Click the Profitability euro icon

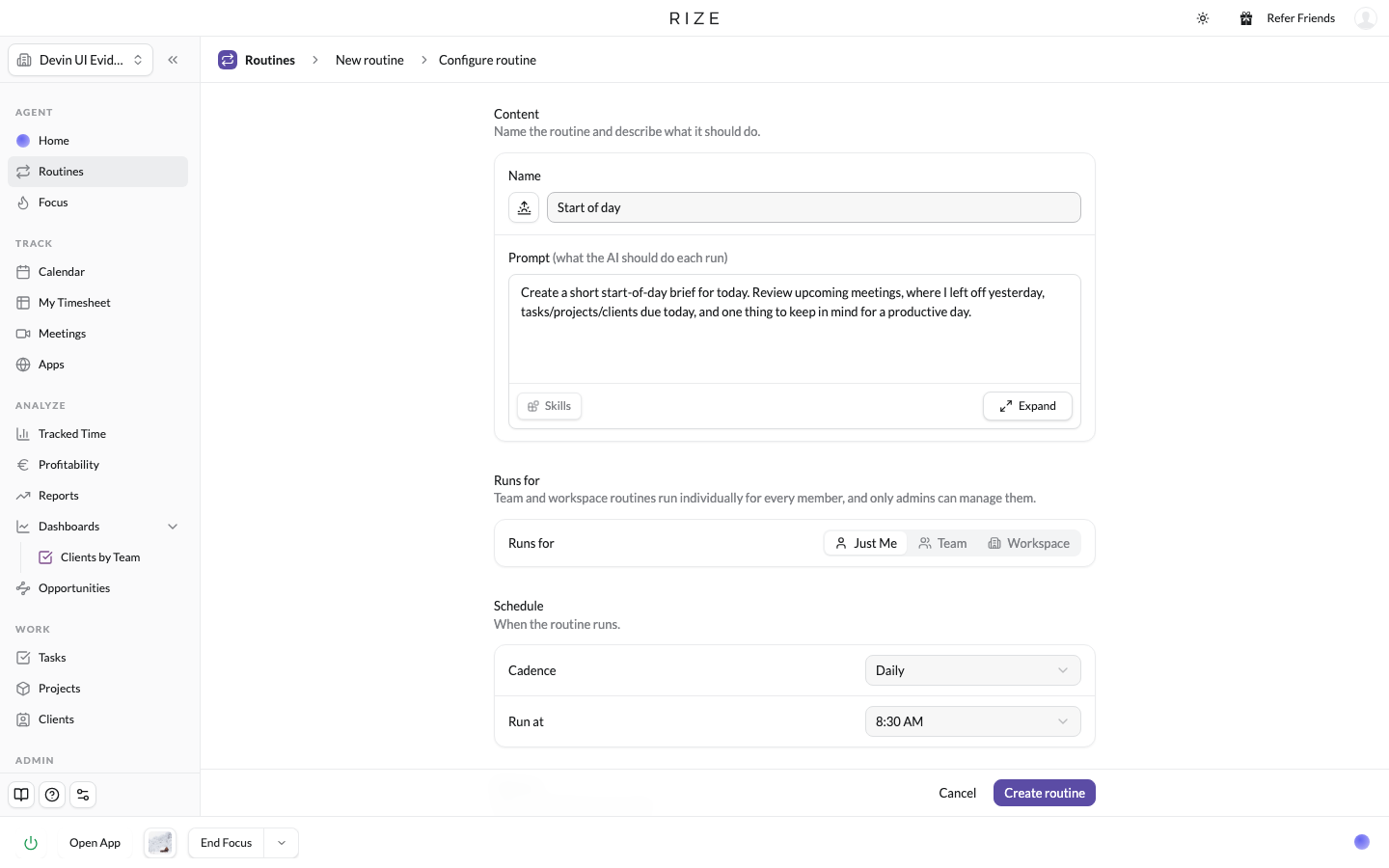tap(23, 465)
